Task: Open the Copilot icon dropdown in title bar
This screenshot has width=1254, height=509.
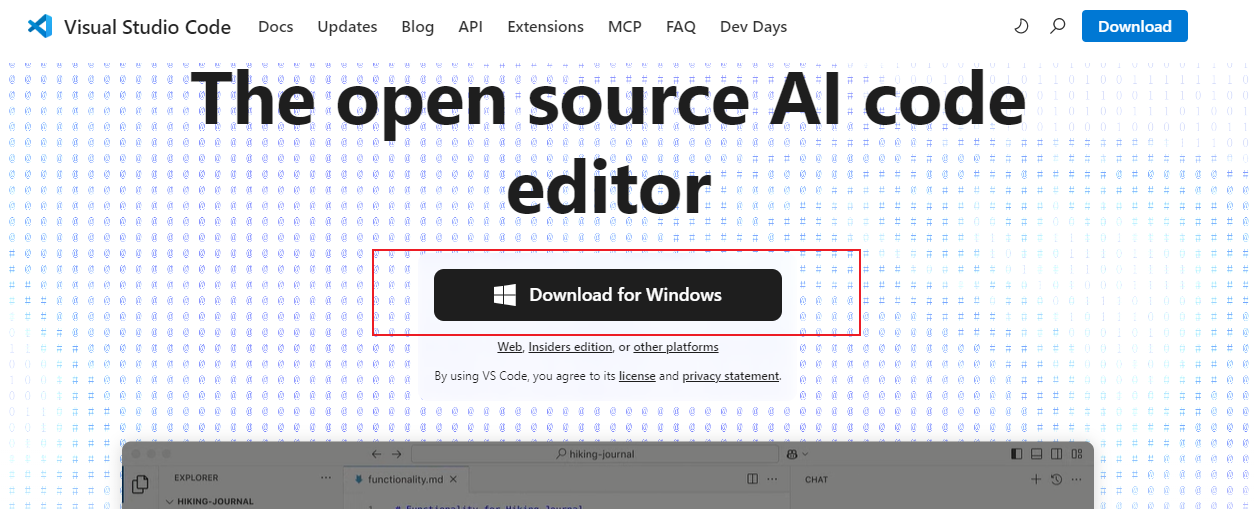Action: pos(797,454)
